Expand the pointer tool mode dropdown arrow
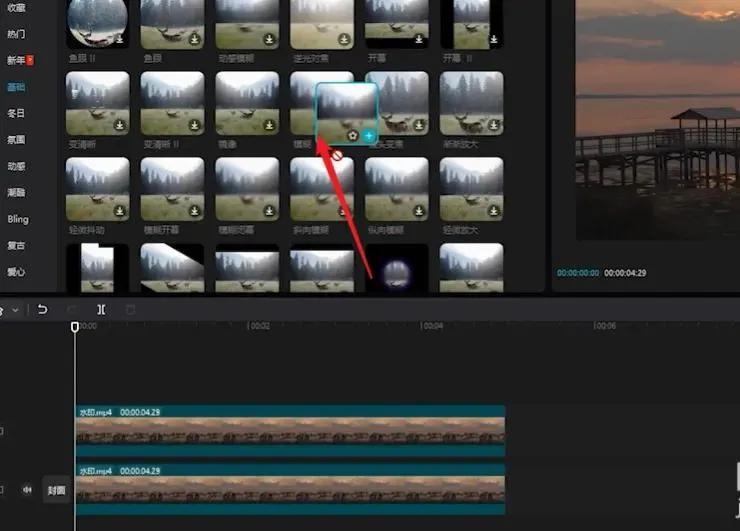The image size is (740, 531). point(16,310)
